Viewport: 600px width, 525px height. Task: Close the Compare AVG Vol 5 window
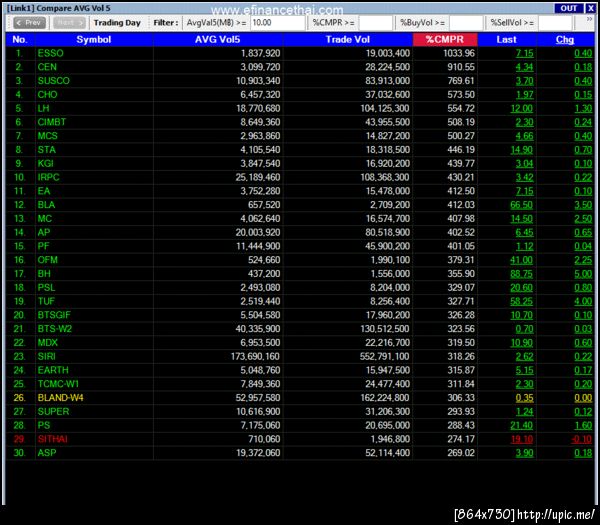coord(590,8)
